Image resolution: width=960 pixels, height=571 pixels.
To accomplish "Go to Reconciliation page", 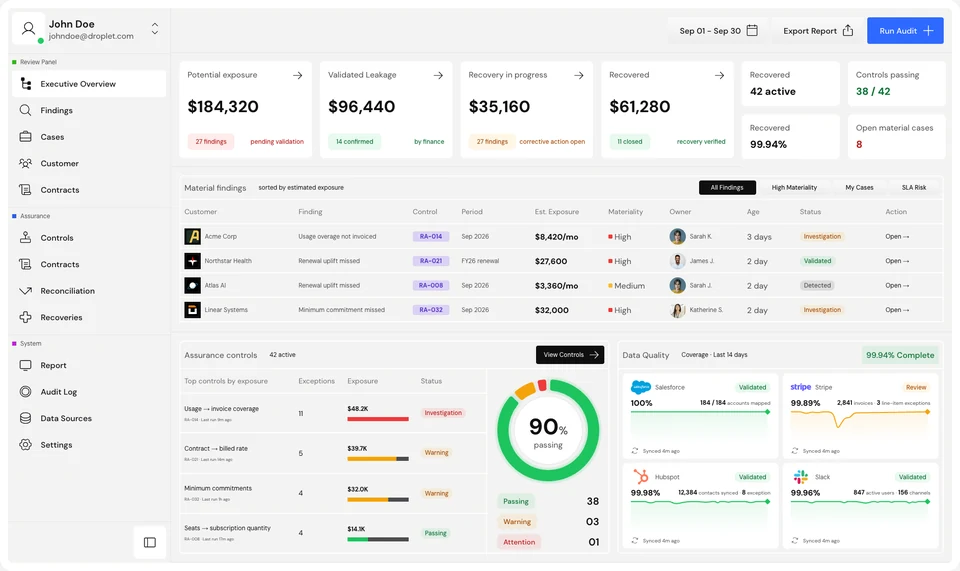I will click(x=67, y=291).
